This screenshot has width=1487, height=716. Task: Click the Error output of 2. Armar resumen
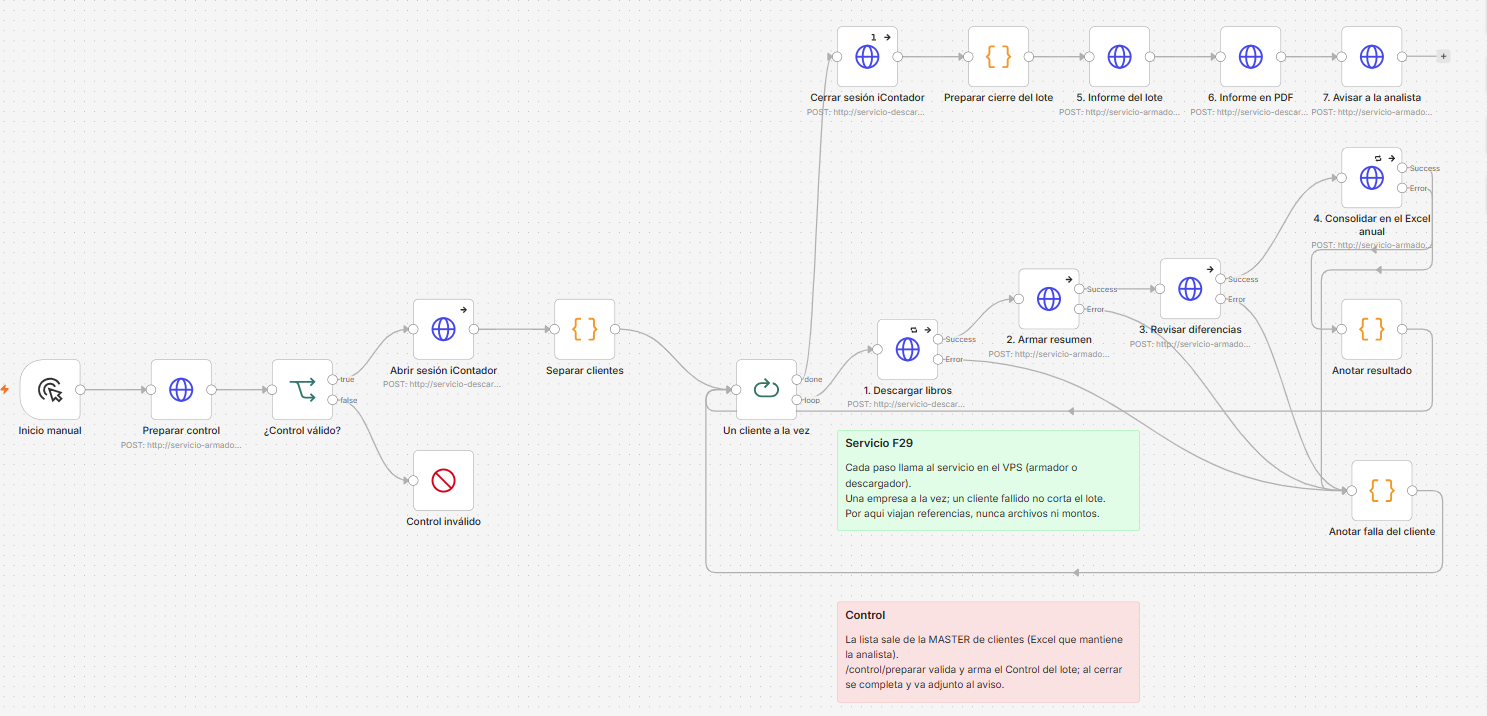(x=1079, y=309)
